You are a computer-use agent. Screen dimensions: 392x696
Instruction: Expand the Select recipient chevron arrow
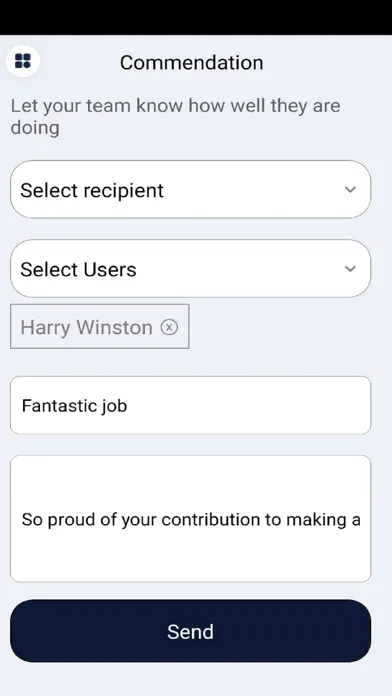tap(350, 190)
